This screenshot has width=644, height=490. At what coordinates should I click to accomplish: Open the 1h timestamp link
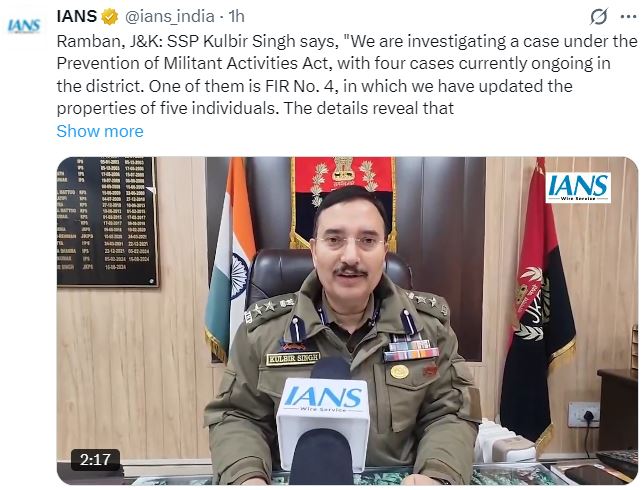(237, 17)
